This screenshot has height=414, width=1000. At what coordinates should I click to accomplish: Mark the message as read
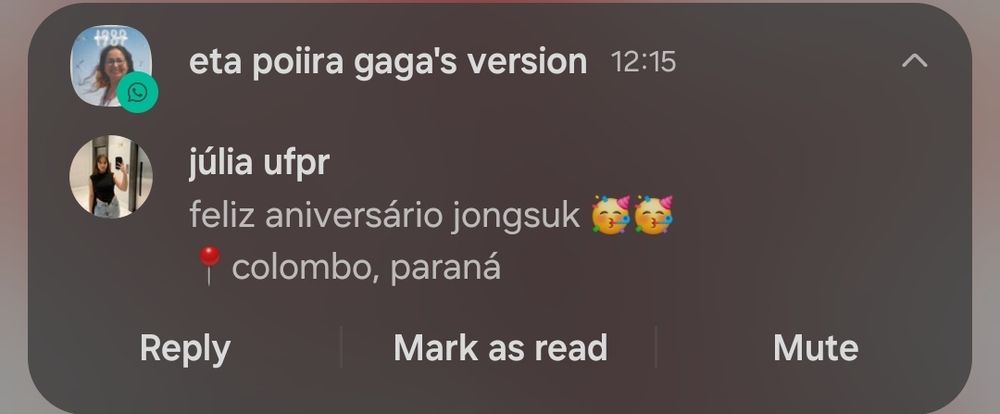tap(500, 348)
